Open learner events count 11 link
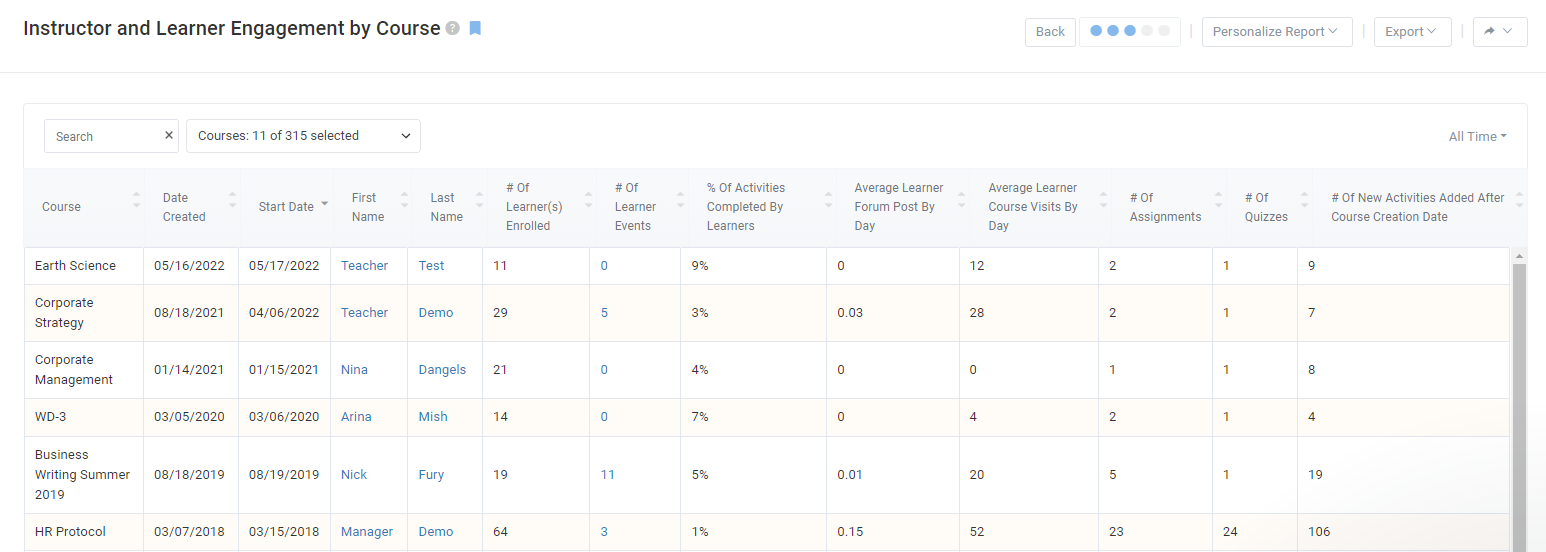 [608, 475]
